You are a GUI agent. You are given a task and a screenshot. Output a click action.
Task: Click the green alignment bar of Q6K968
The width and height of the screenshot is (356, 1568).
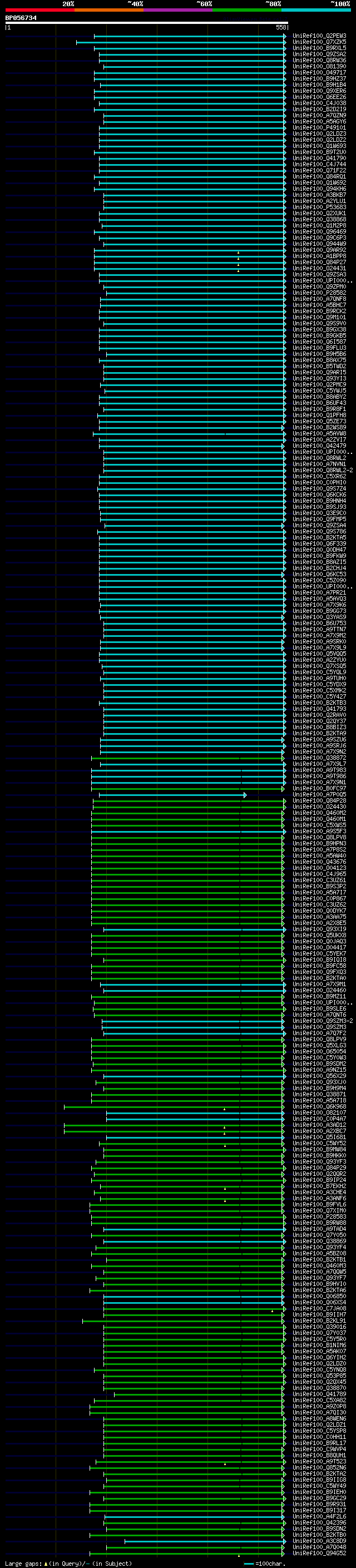click(174, 1106)
